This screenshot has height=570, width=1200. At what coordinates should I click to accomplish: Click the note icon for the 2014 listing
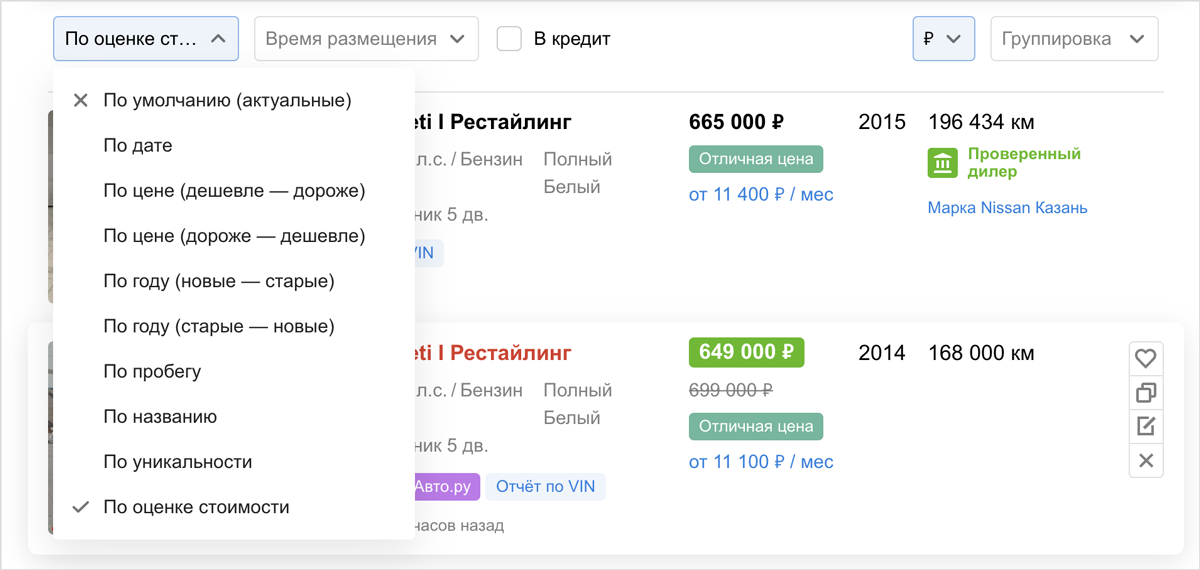tap(1146, 427)
